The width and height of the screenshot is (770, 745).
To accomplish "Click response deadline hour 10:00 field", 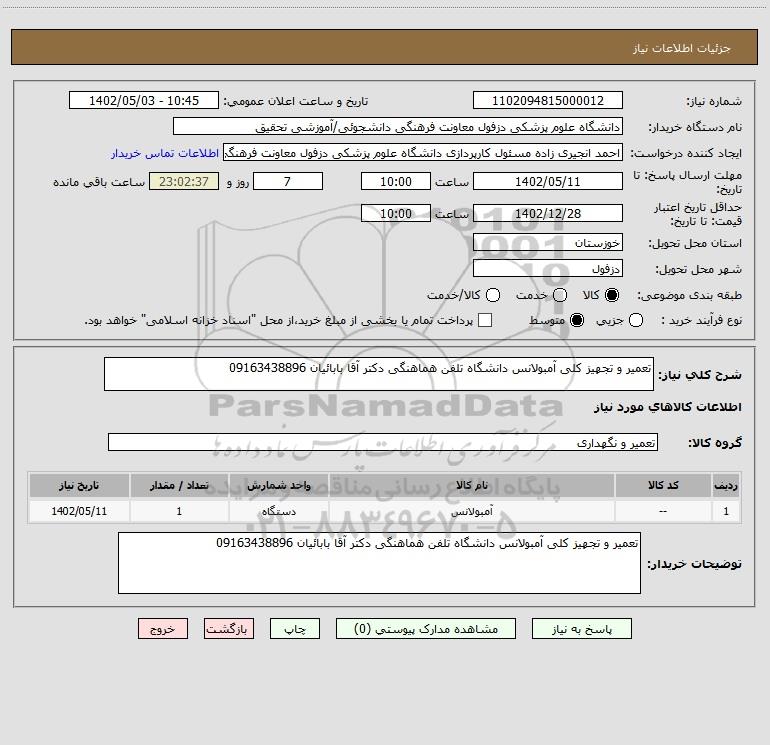I will pos(396,181).
